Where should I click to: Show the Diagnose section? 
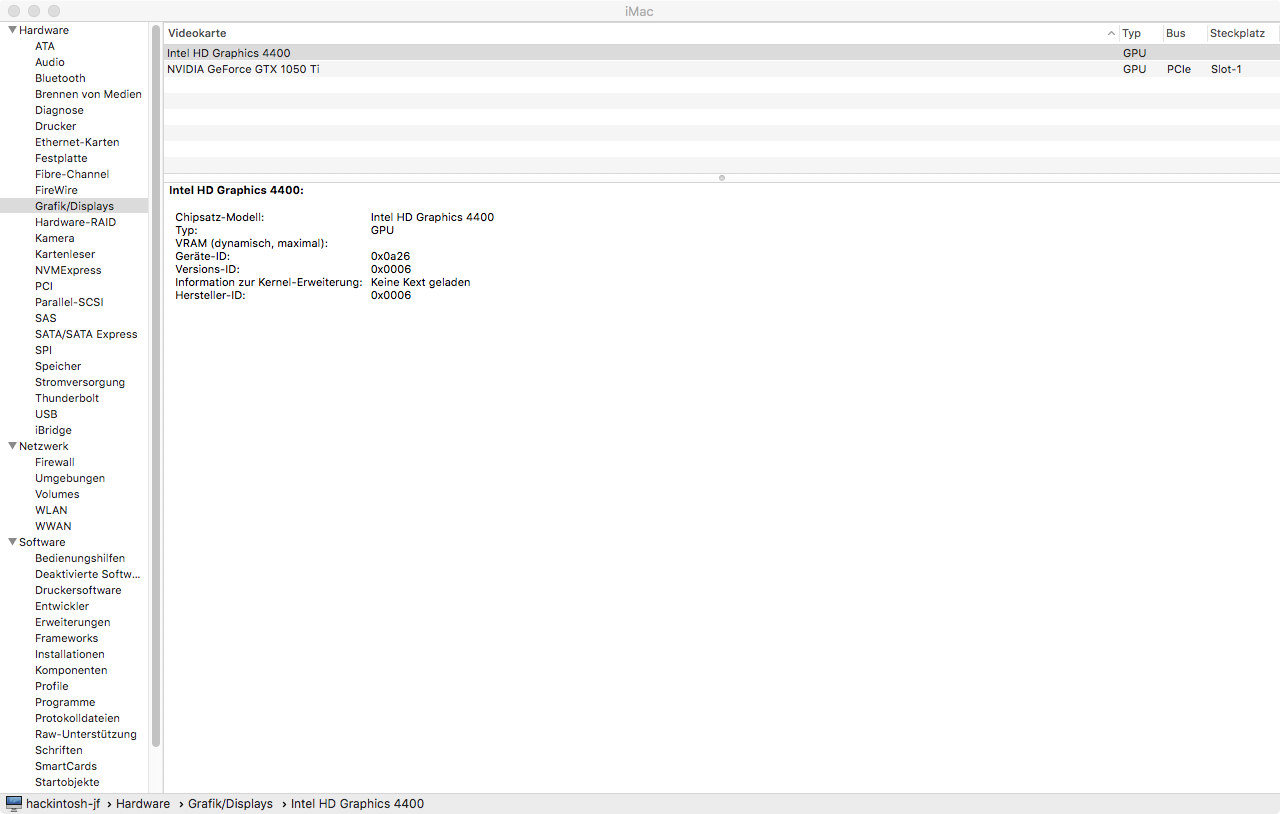pyautogui.click(x=59, y=110)
